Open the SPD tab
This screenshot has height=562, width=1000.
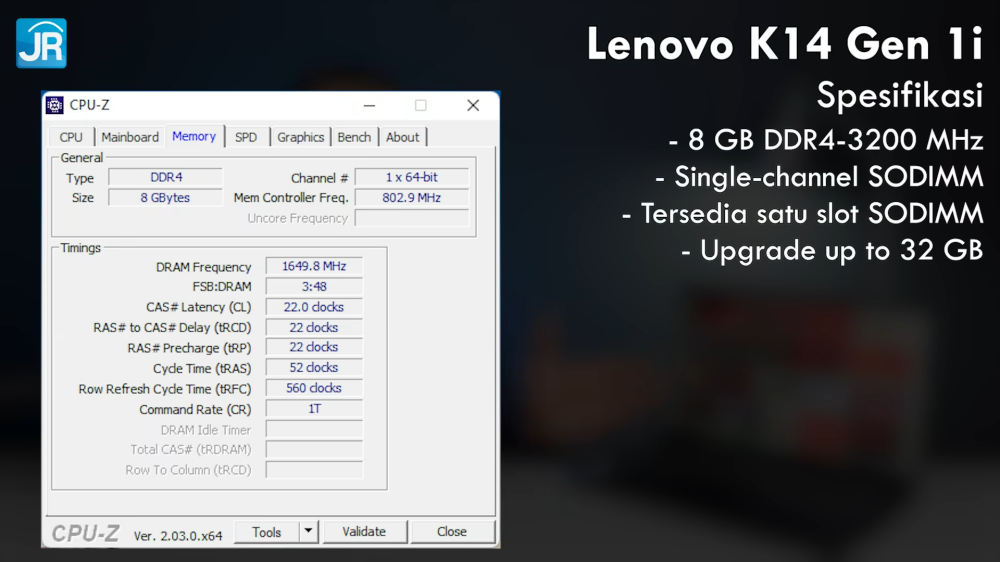[246, 137]
